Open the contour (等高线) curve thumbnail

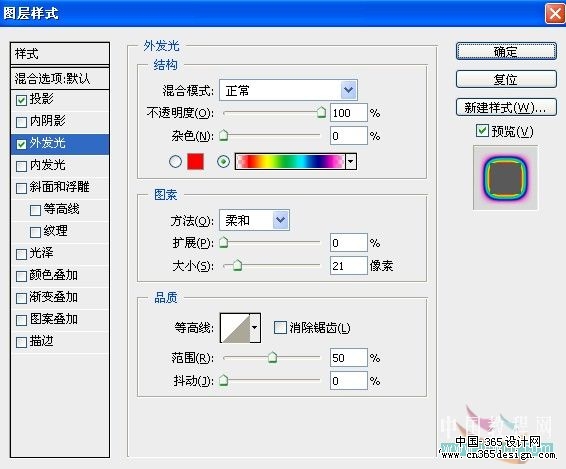pyautogui.click(x=235, y=328)
